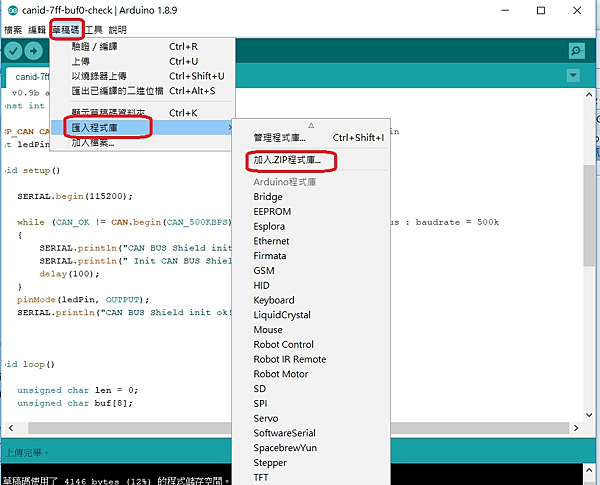Image resolution: width=600 pixels, height=485 pixels.
Task: Click the pinMode(ledPin, OUTPUT); code line
Action: pos(83,300)
